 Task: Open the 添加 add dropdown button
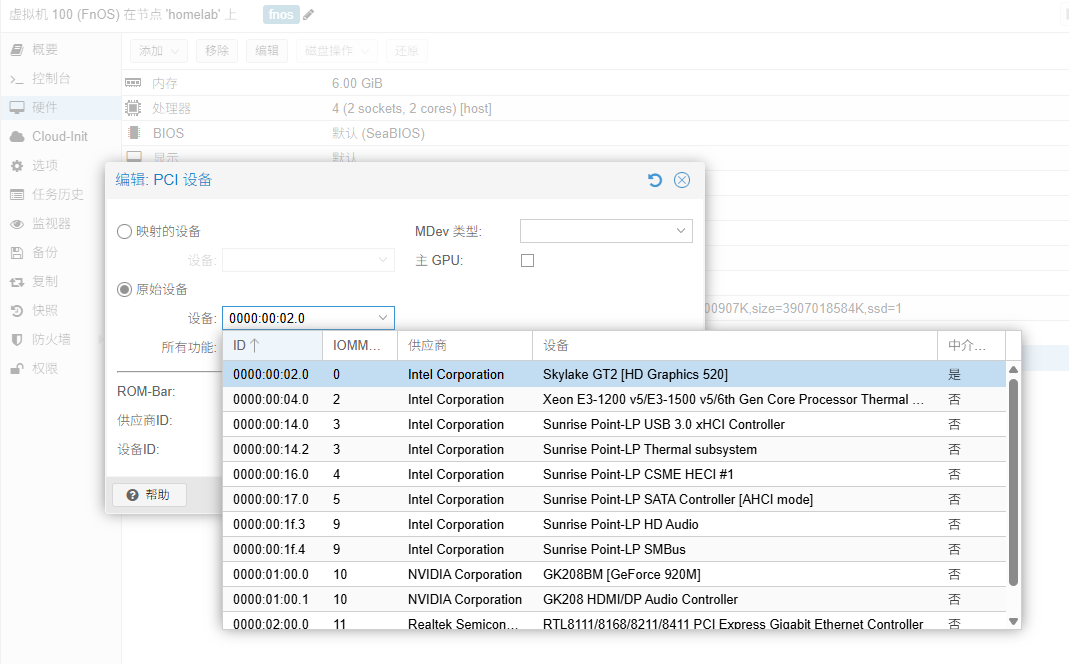coord(159,51)
